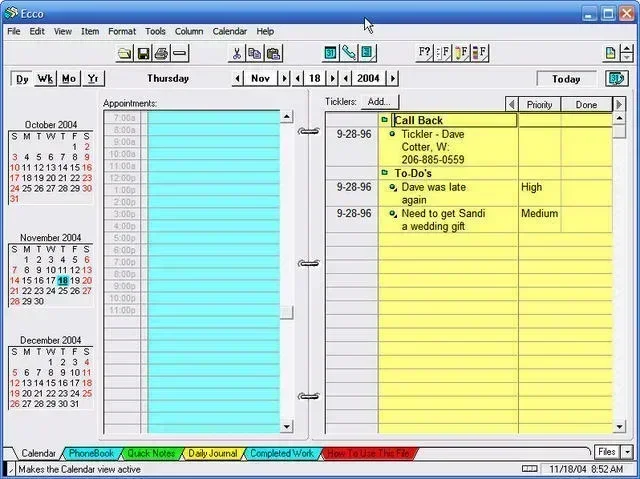Click the High priority cell
Image resolution: width=640 pixels, height=479 pixels.
click(x=539, y=193)
